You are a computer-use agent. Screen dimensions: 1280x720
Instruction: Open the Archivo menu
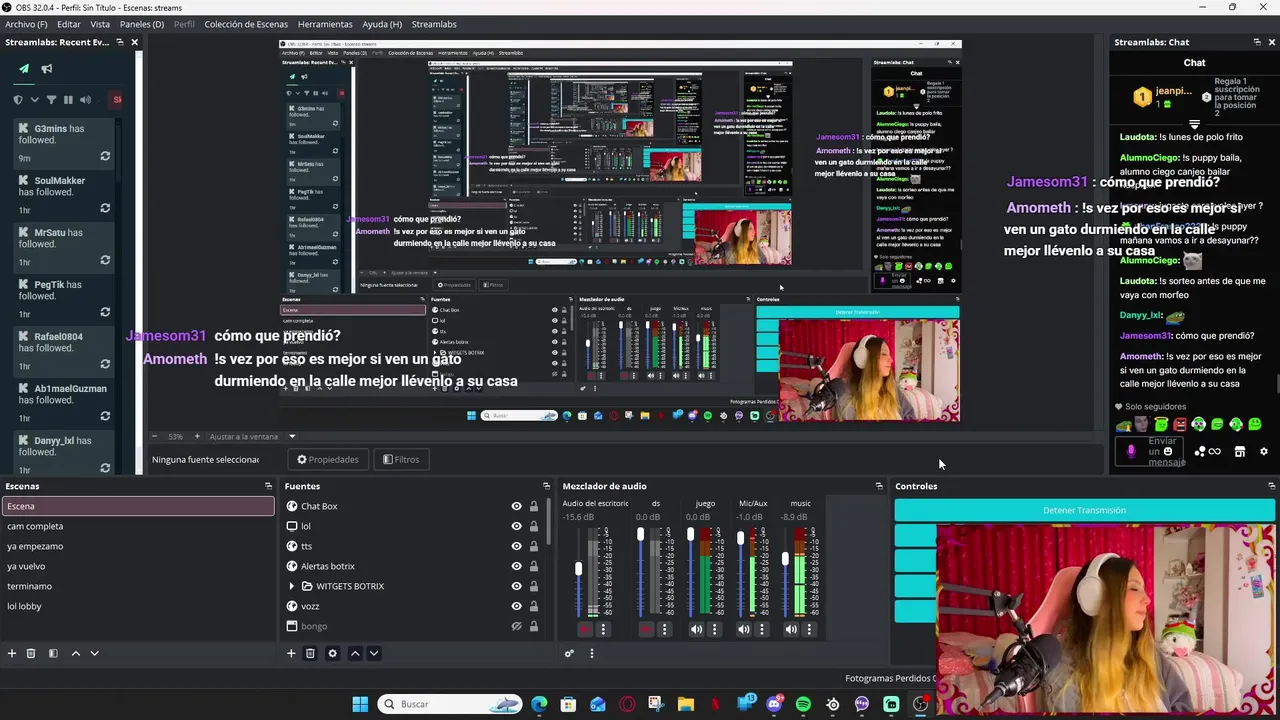[25, 24]
